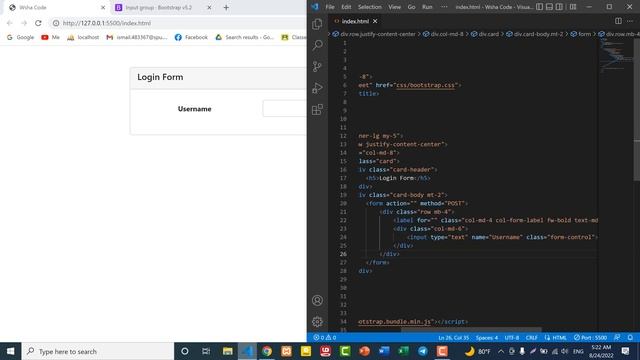This screenshot has width=640, height=360.
Task: Toggle the primary side bar
Action: (540, 7)
